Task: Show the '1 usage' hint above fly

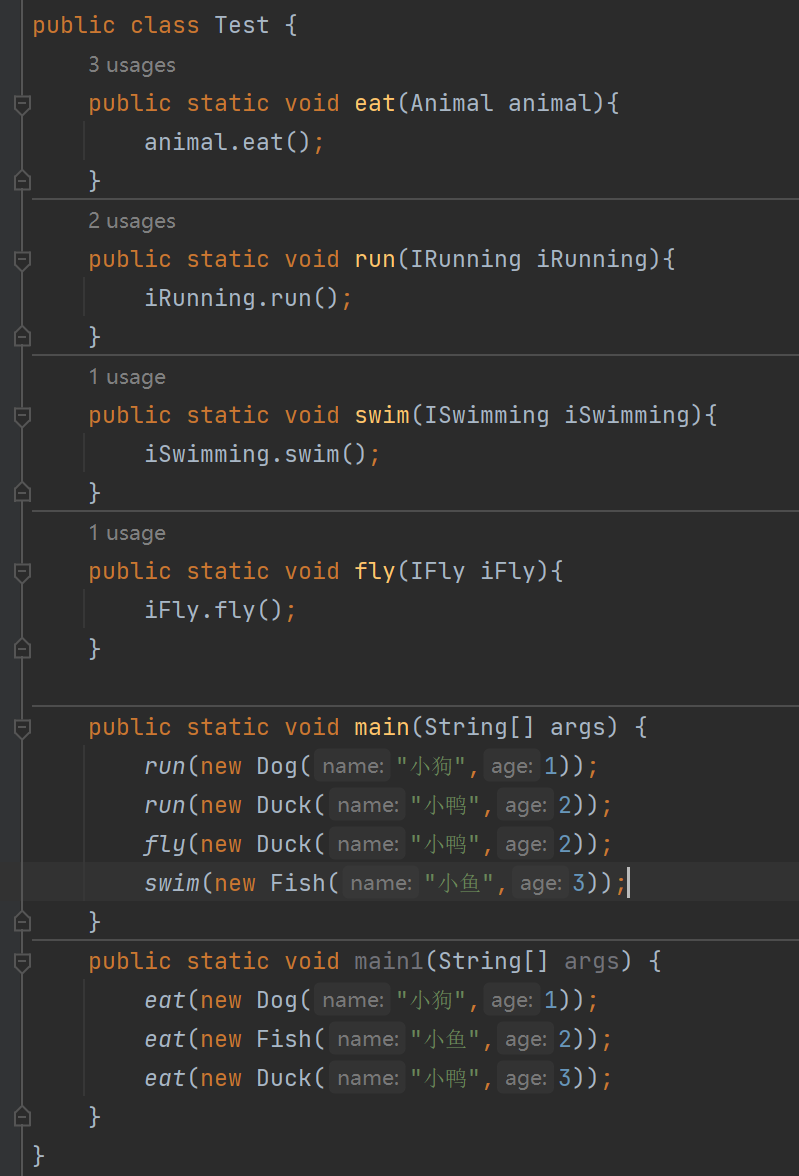Action: [127, 533]
